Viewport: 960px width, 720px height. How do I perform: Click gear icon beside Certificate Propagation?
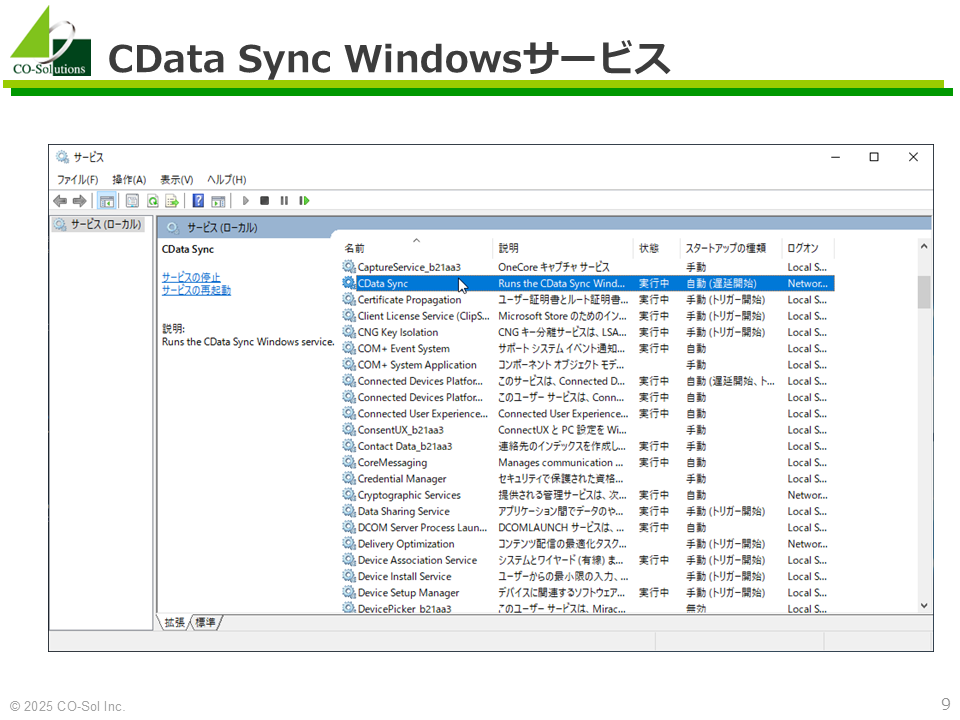349,299
